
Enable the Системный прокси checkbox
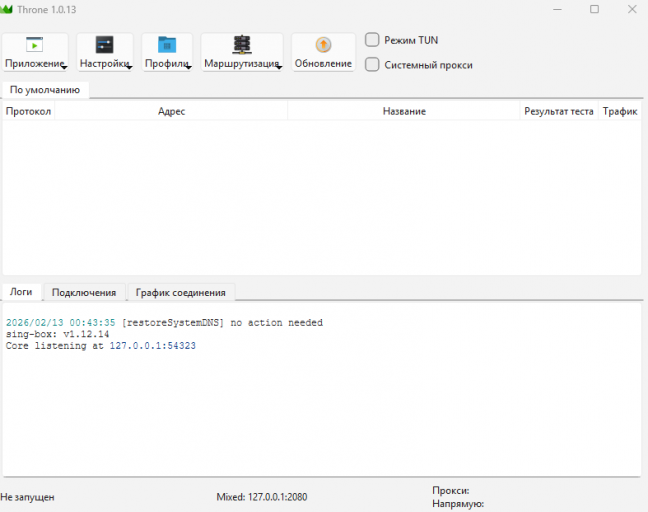point(372,64)
